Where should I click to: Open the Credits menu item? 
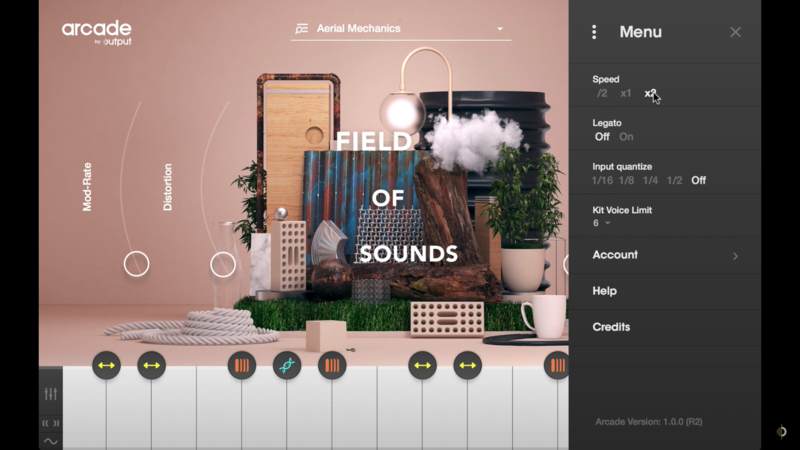pyautogui.click(x=610, y=327)
